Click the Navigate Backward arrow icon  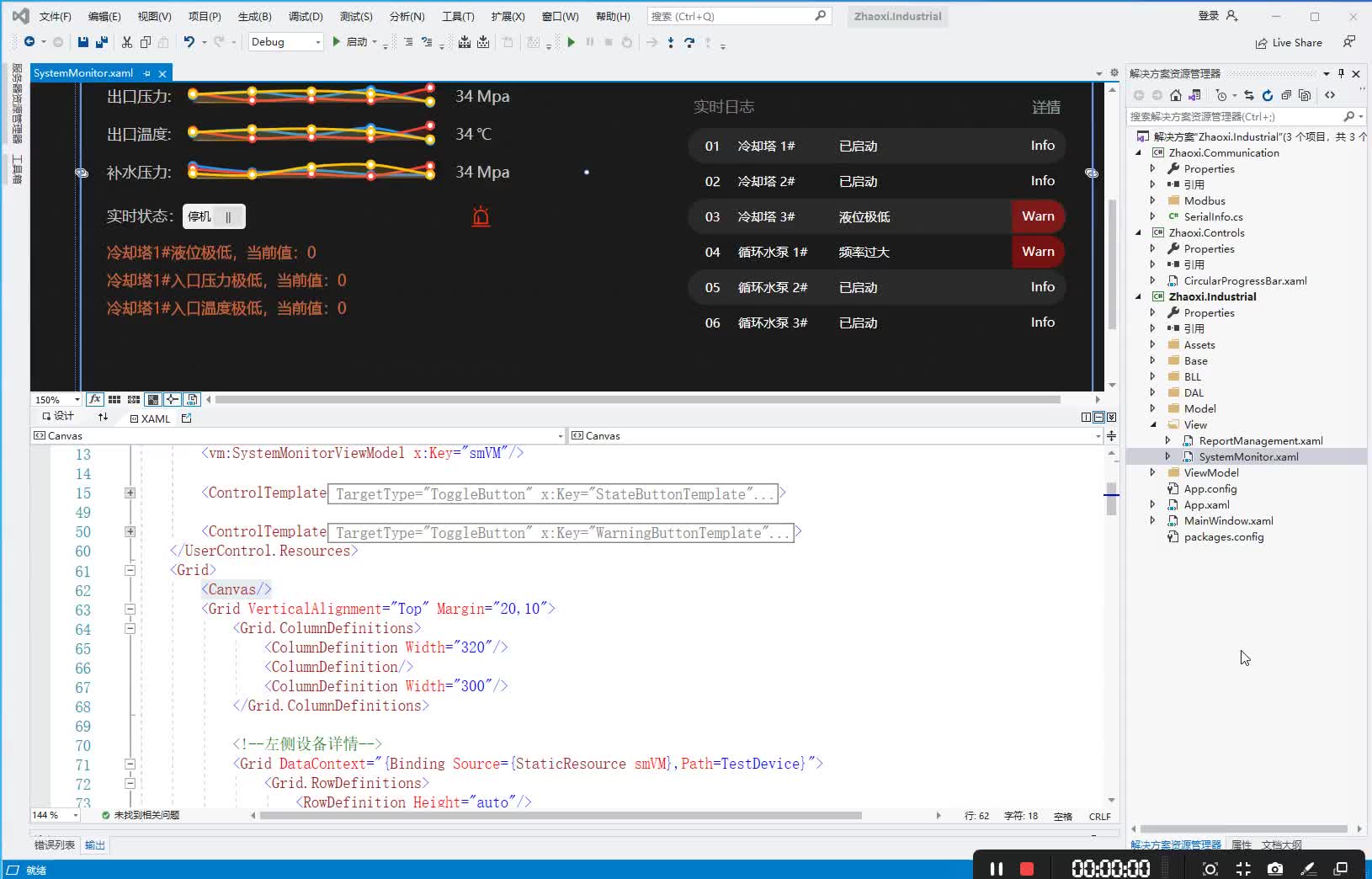[29, 42]
